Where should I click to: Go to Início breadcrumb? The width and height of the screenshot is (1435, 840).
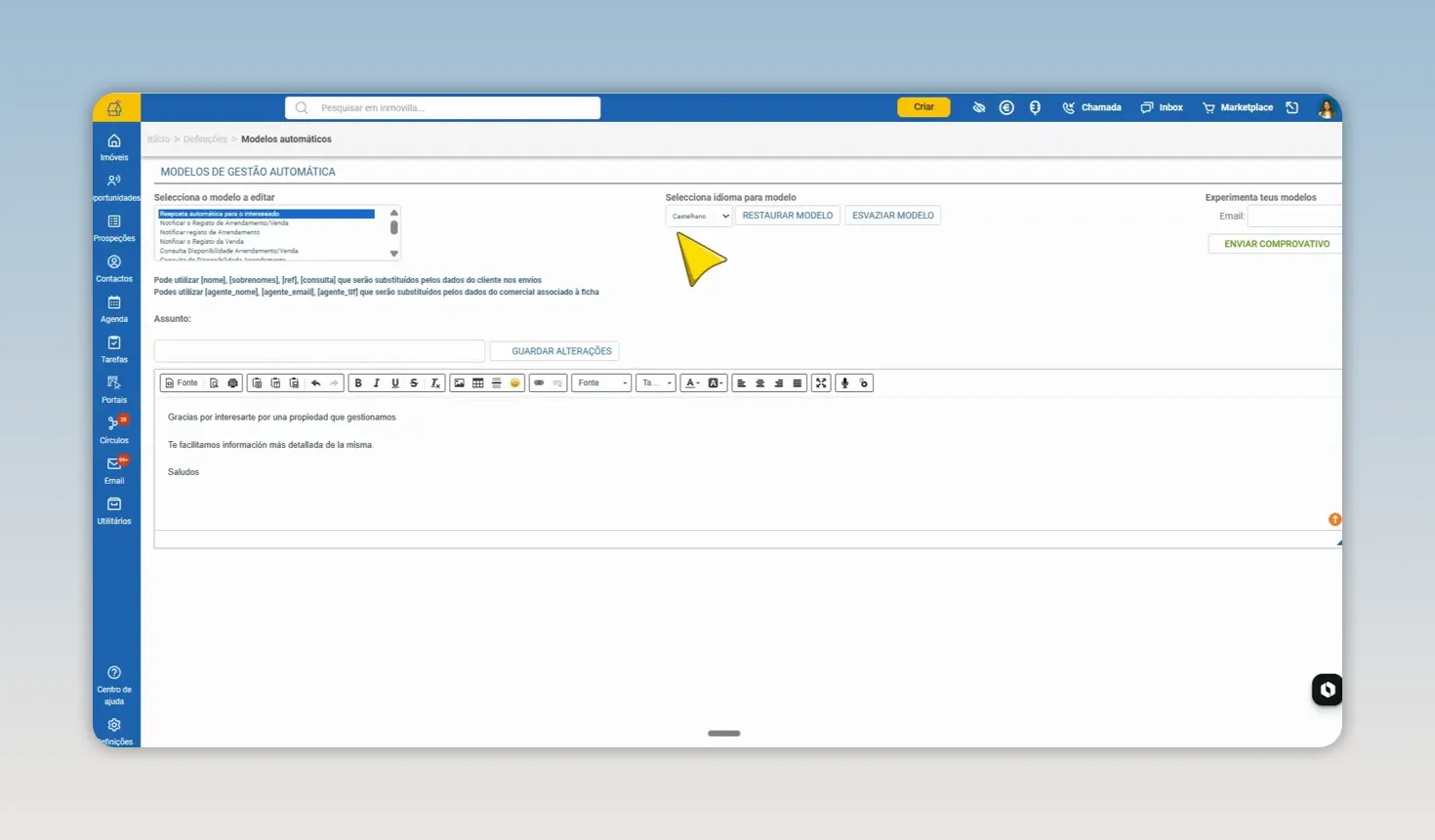tap(158, 140)
